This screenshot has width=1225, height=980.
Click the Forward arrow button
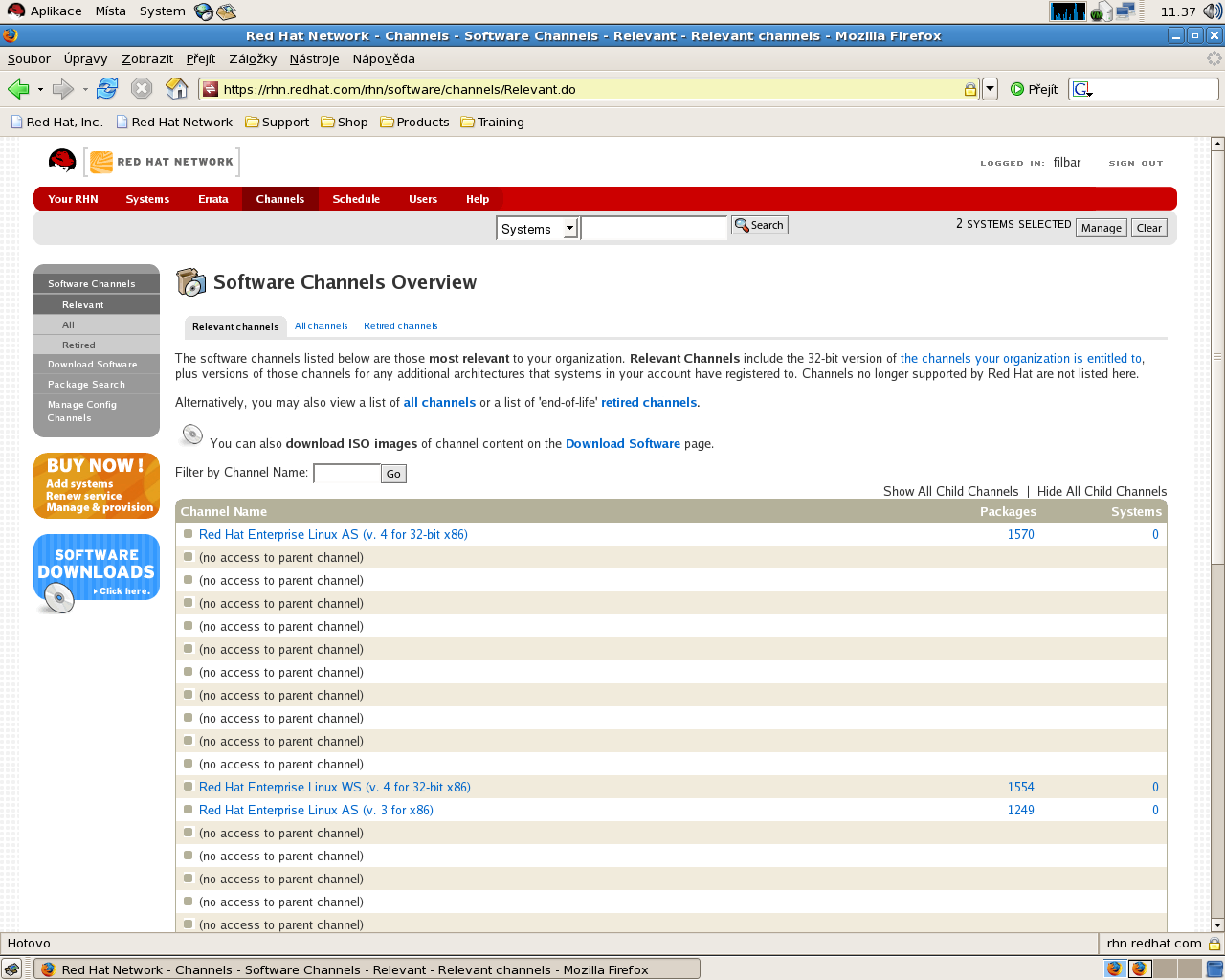63,89
